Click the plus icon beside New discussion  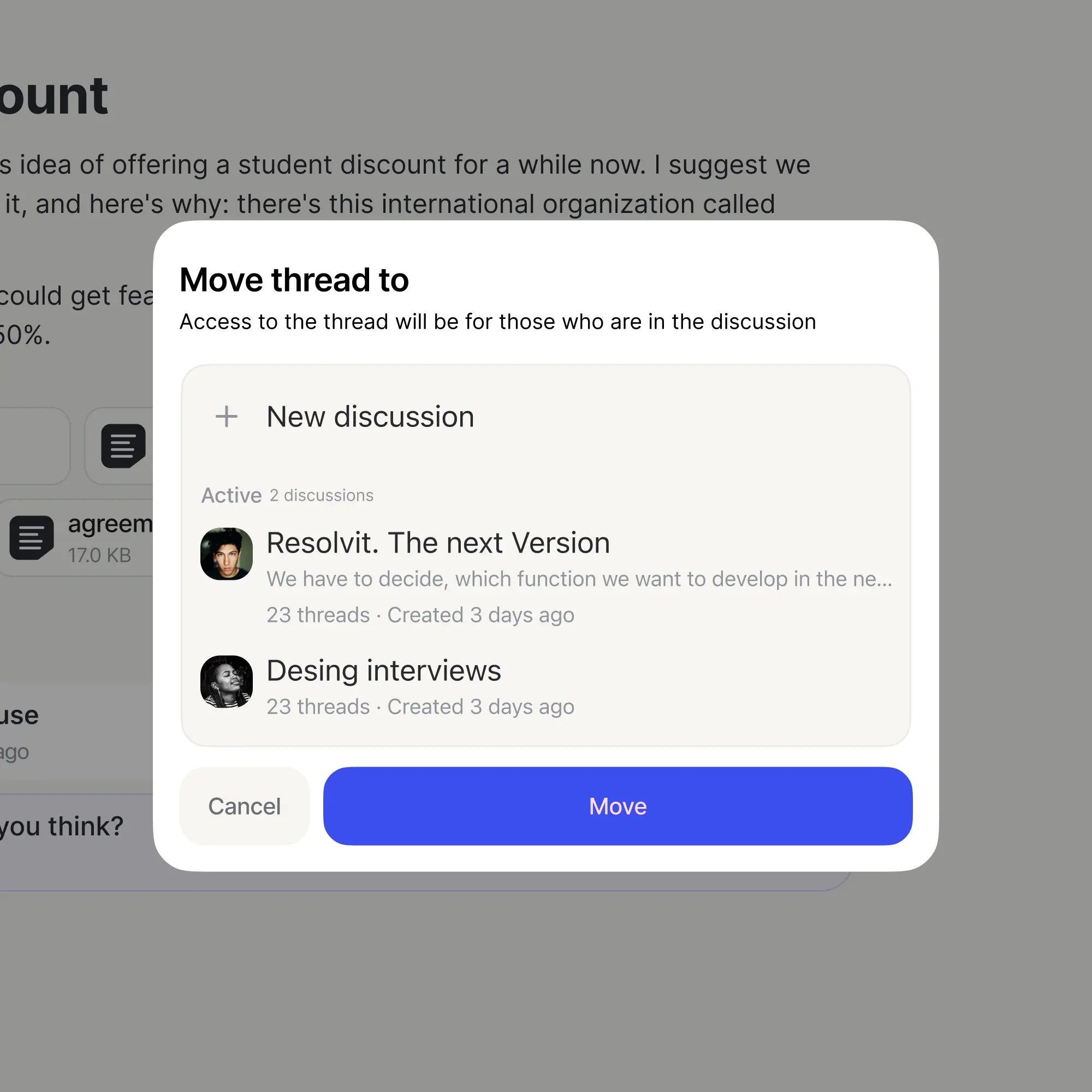coord(226,417)
